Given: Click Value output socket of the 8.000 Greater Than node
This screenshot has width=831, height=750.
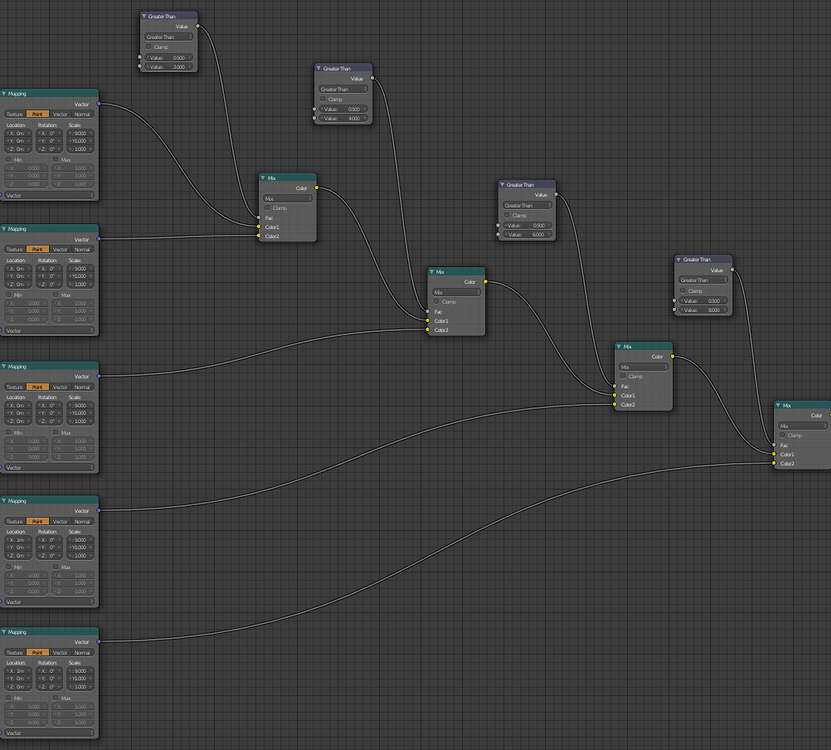Looking at the screenshot, I should (732, 269).
